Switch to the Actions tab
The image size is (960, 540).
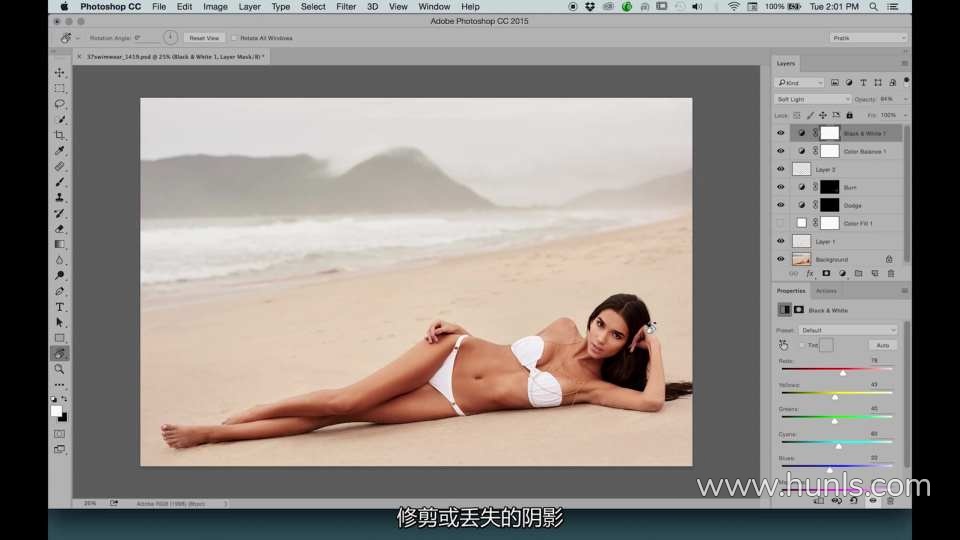[x=826, y=291]
